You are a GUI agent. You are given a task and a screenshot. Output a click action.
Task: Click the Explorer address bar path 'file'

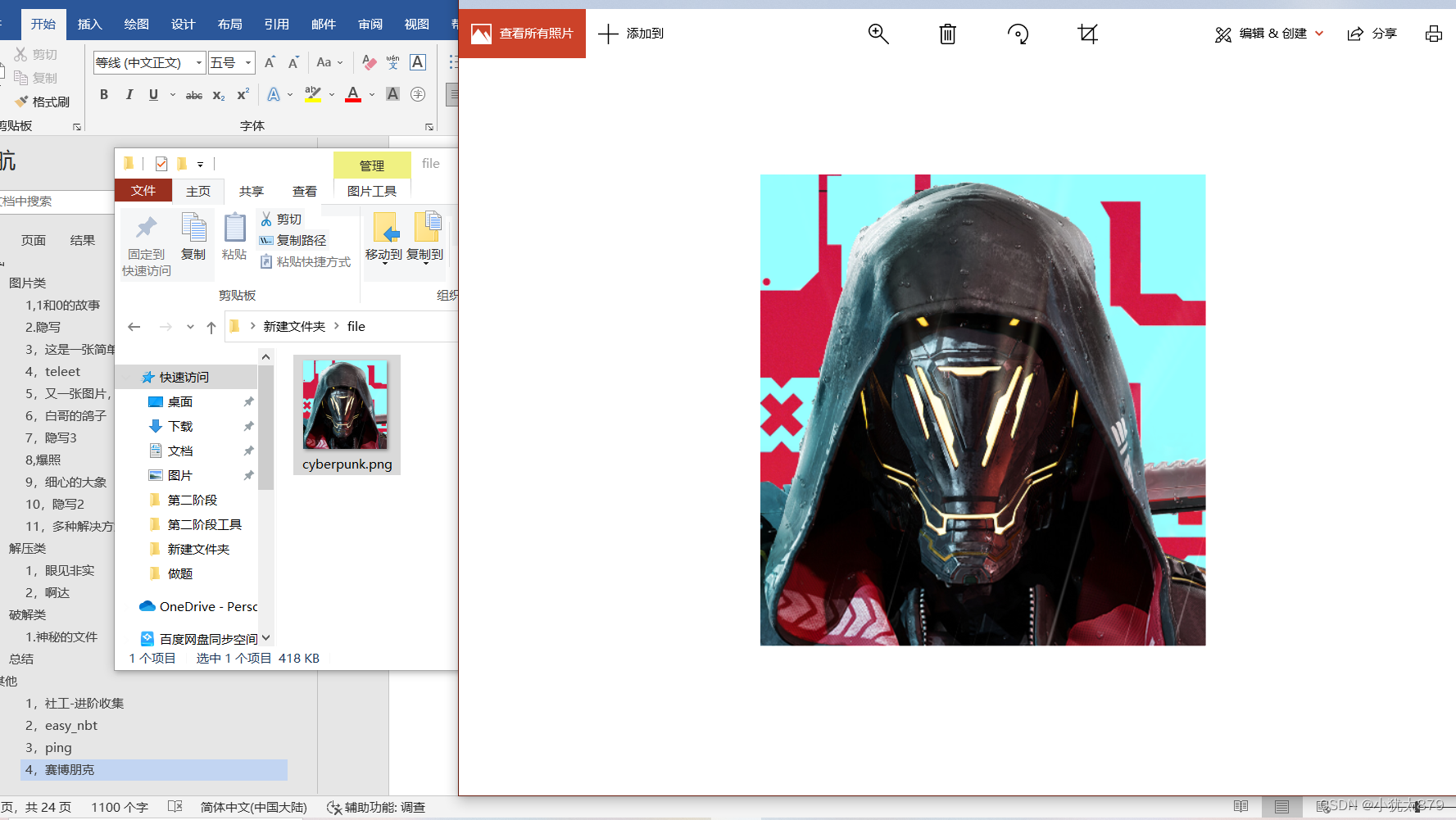click(356, 326)
